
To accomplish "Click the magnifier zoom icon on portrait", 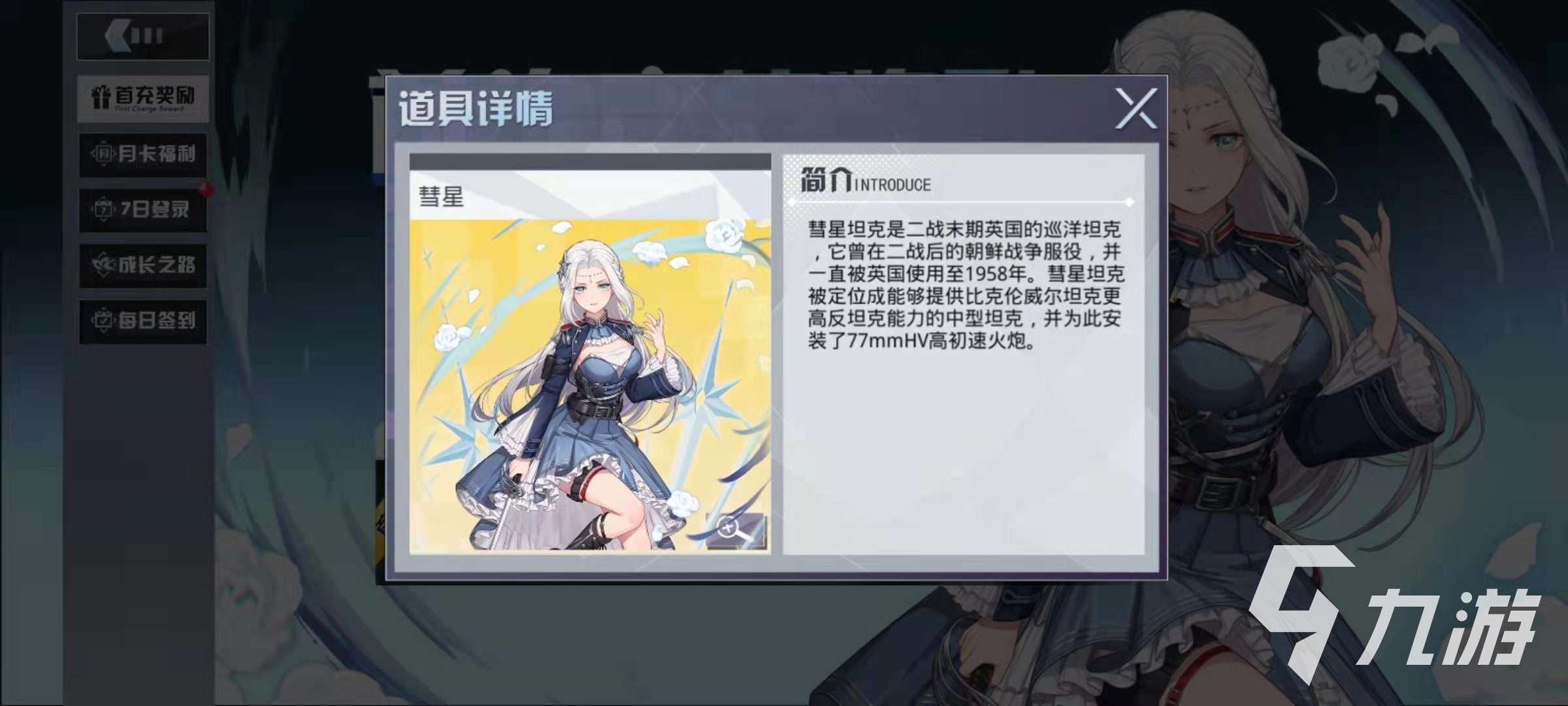I will pos(735,530).
